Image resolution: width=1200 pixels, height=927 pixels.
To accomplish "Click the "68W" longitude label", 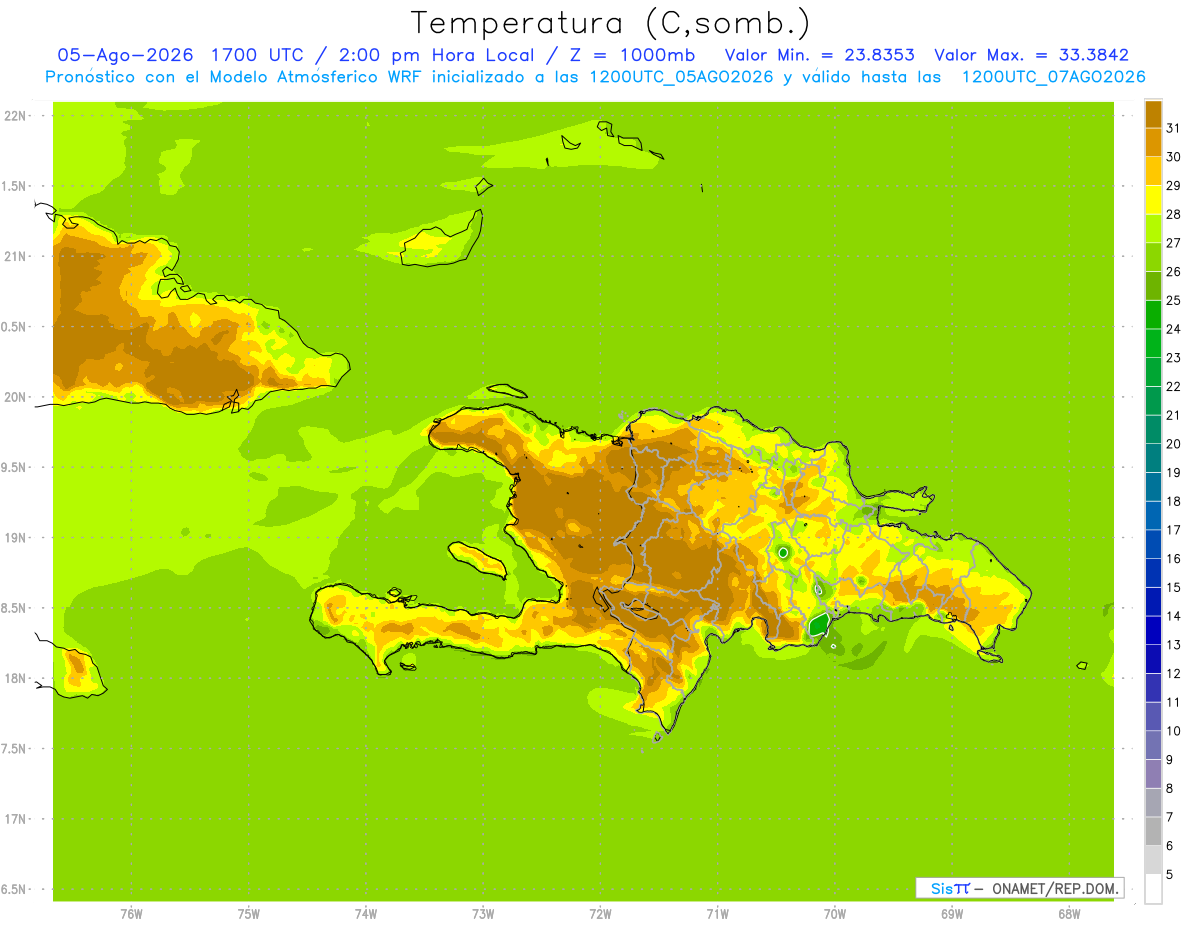I will [1069, 914].
